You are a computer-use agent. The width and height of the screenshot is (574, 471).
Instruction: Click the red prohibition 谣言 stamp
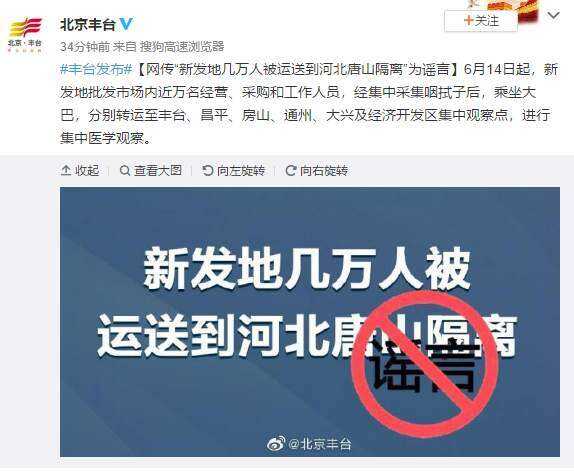pos(425,363)
